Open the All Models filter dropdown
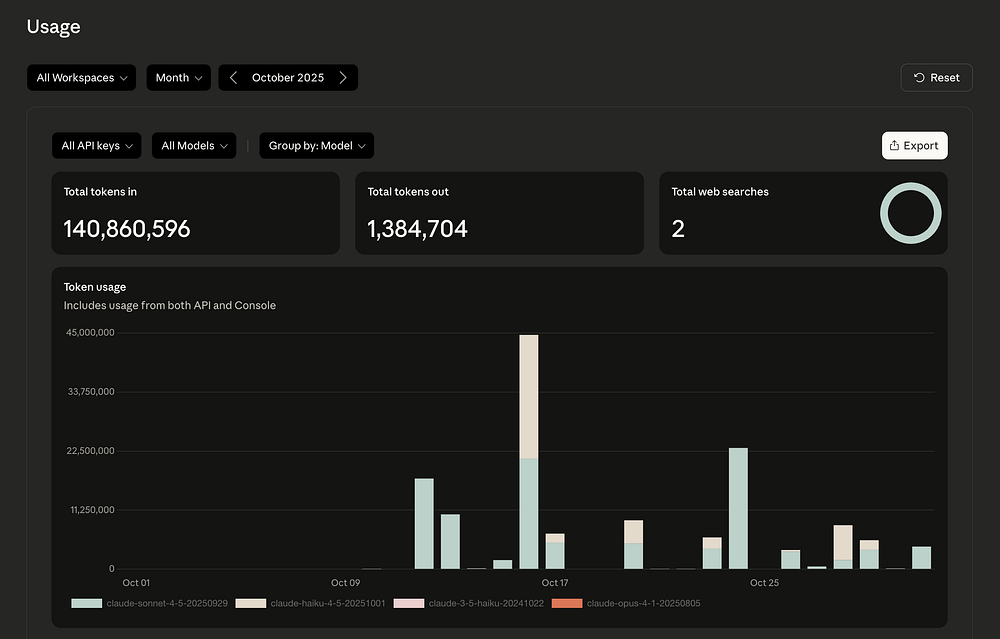This screenshot has width=1000, height=639. [194, 145]
